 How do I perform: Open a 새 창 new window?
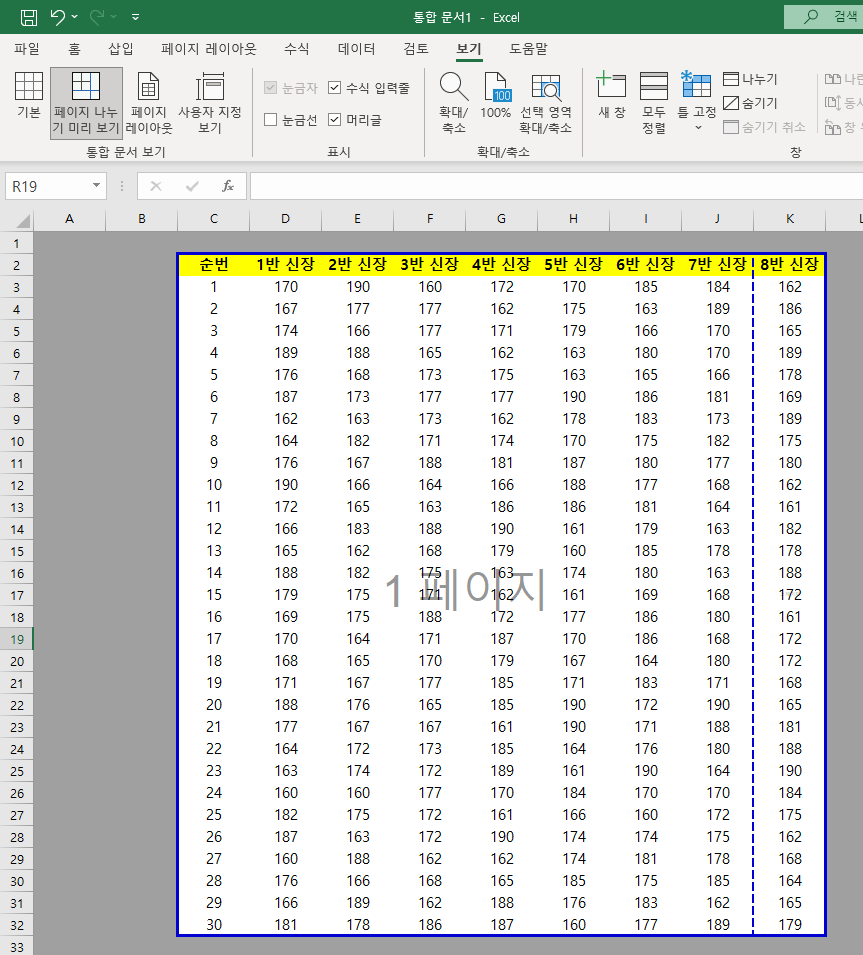point(611,96)
